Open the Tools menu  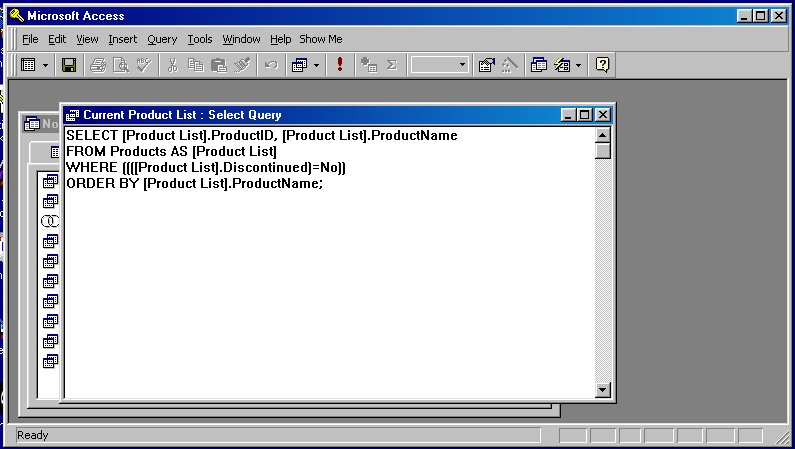pyautogui.click(x=200, y=39)
